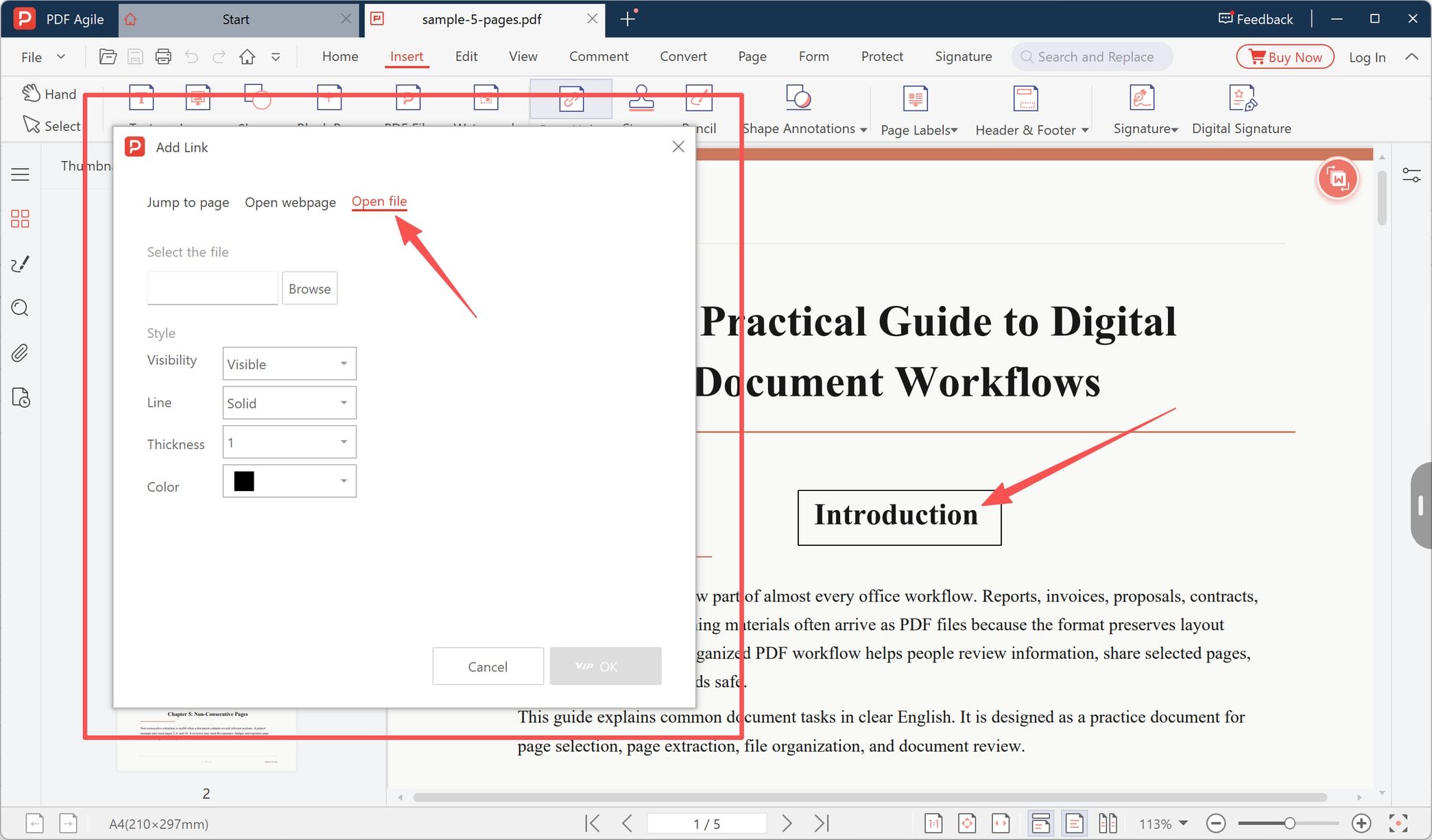Go to the next page arrow
The image size is (1432, 840).
tap(787, 823)
